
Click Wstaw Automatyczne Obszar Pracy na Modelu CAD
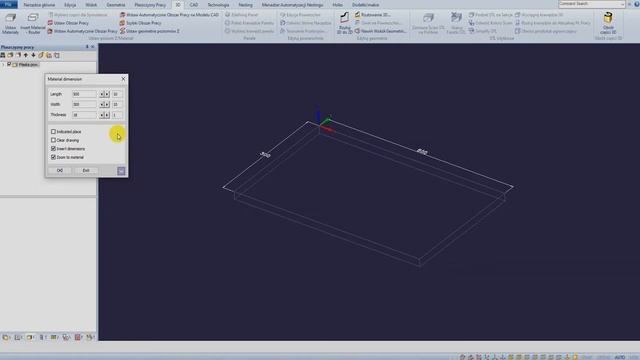(169, 15)
